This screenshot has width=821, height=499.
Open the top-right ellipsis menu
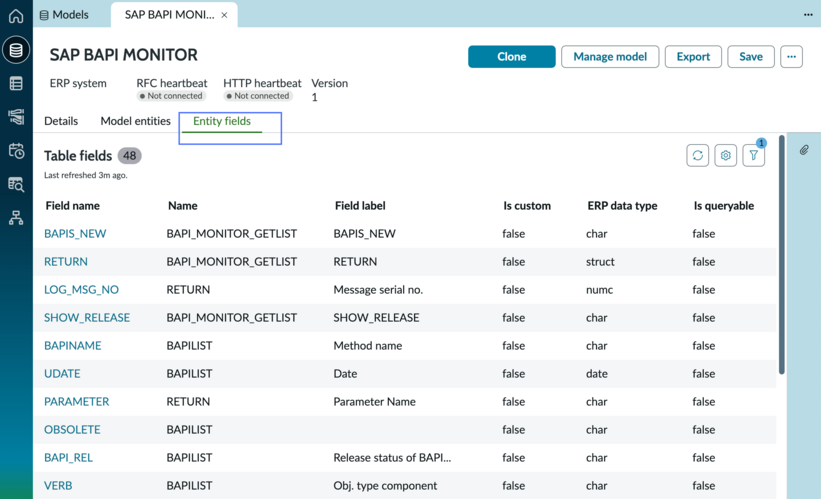[x=808, y=15]
